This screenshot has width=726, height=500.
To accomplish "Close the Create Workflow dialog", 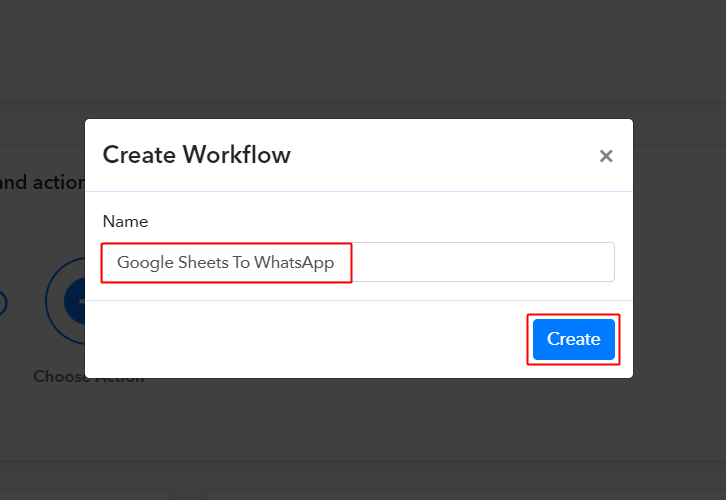I will pos(606,156).
